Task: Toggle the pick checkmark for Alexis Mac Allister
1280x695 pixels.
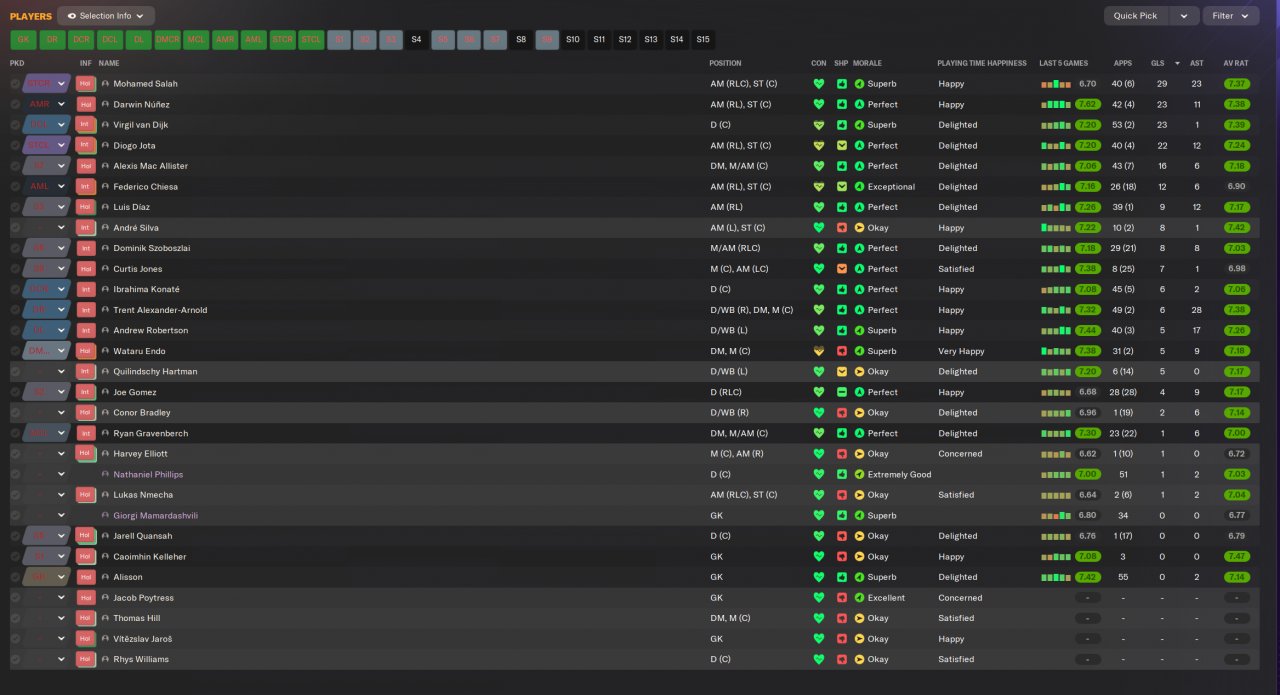Action: [15, 166]
